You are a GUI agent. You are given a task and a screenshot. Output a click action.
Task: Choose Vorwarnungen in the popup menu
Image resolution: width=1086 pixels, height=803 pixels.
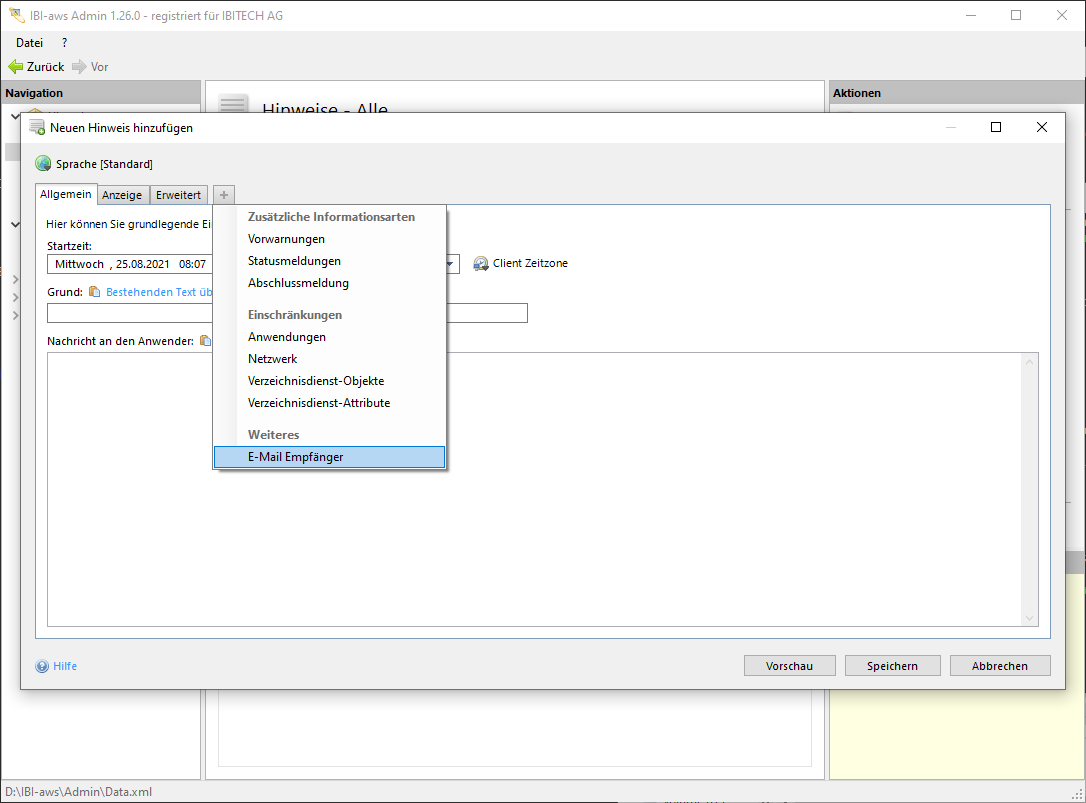286,239
